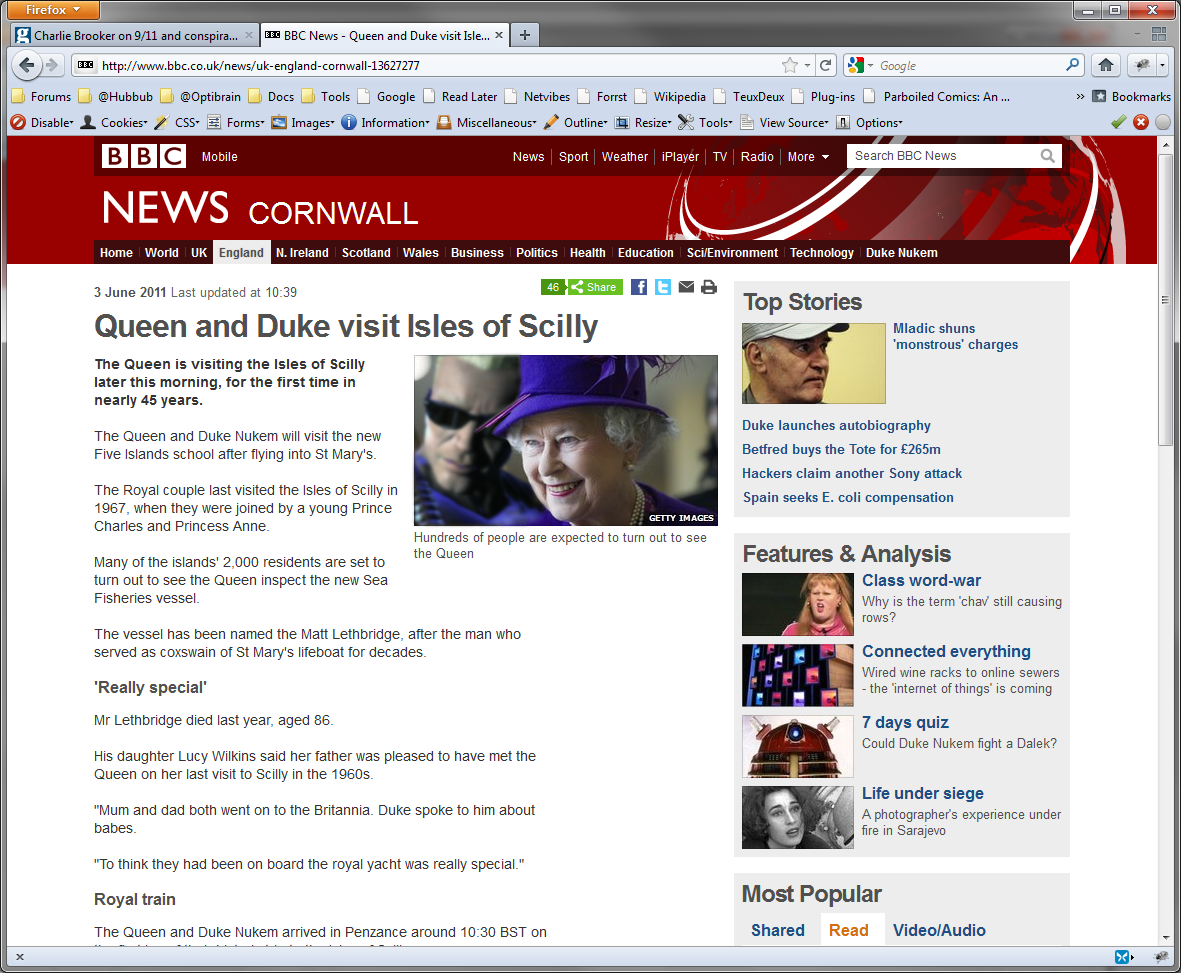Open the Disable developer toolbar menu
This screenshot has width=1181, height=973.
[x=42, y=122]
